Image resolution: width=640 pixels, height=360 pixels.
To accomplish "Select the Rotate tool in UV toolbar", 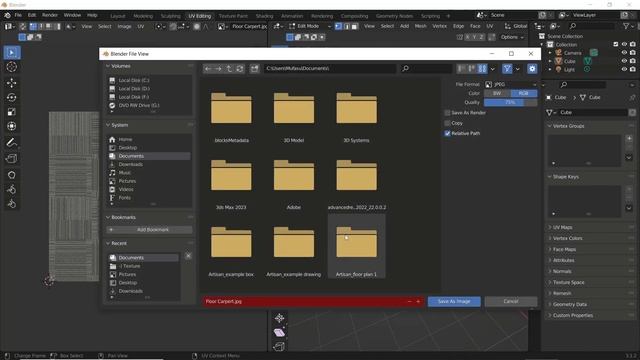I will coord(11,98).
